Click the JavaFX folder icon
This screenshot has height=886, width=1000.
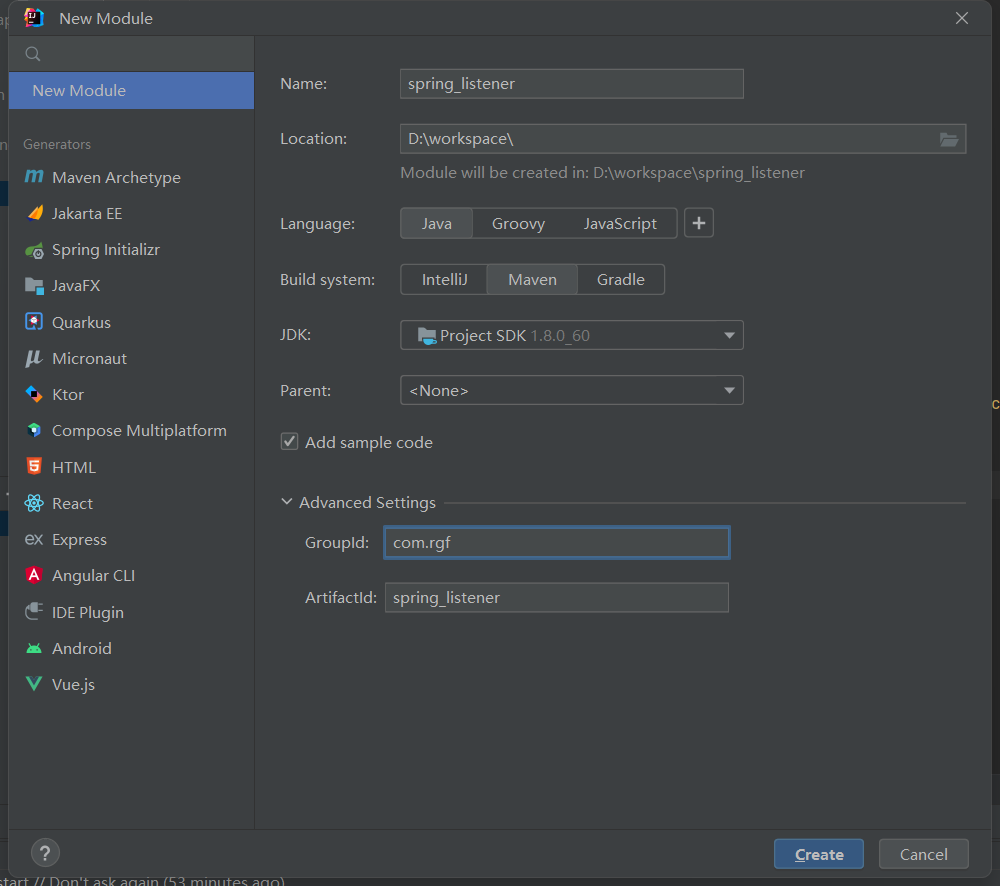(x=34, y=285)
